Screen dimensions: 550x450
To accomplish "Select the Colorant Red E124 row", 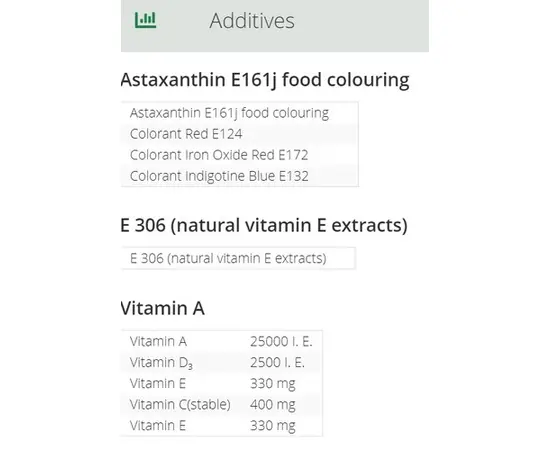I will point(240,134).
